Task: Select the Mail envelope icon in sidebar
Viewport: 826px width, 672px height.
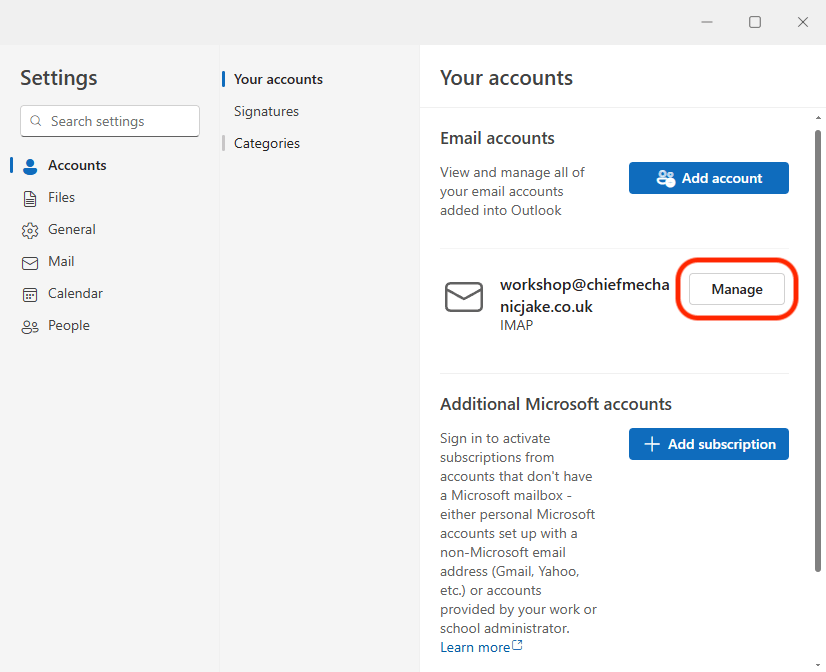Action: tap(30, 262)
